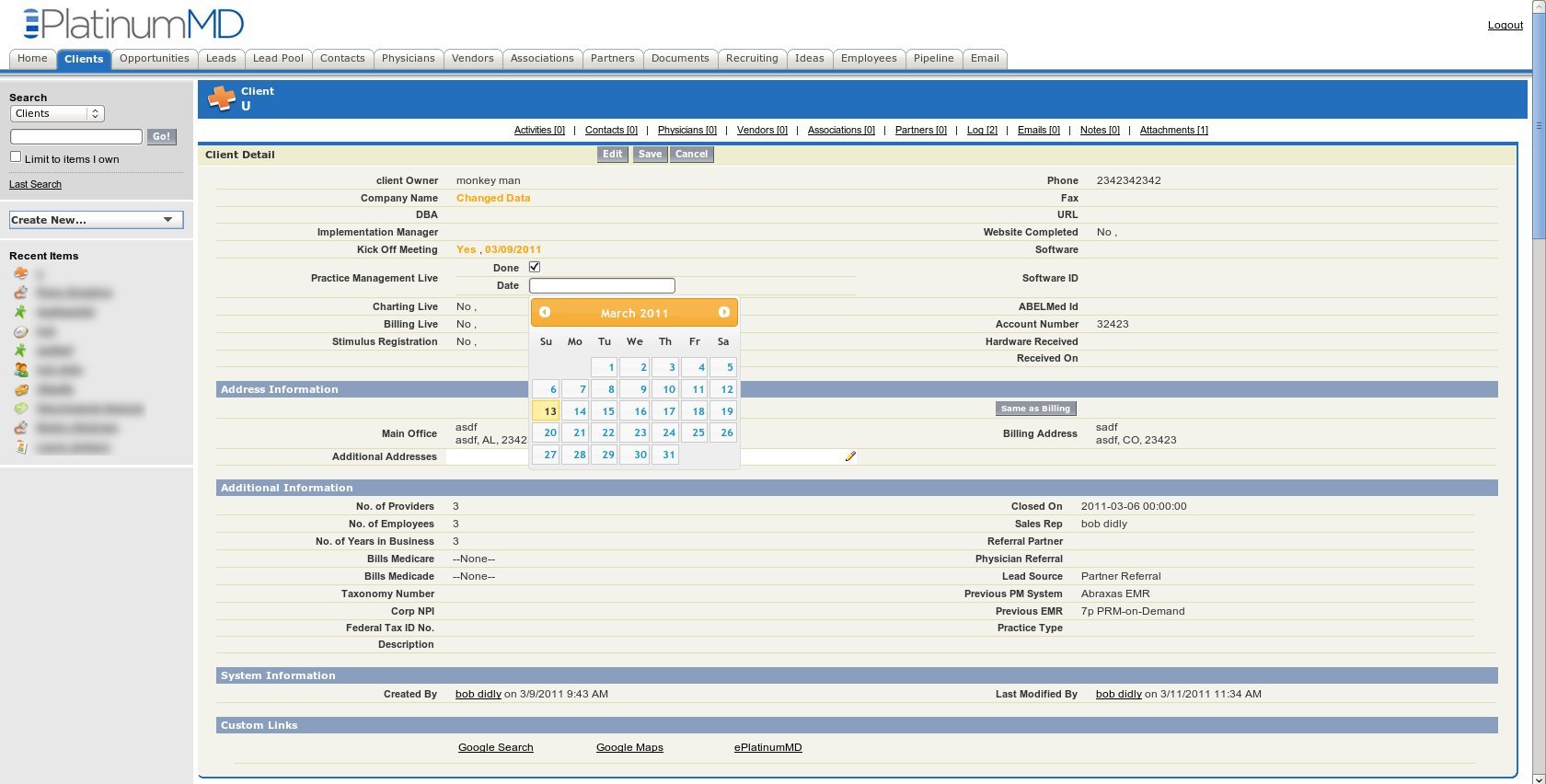The image size is (1546, 784).
Task: Go to the Leads tab
Action: pos(221,59)
